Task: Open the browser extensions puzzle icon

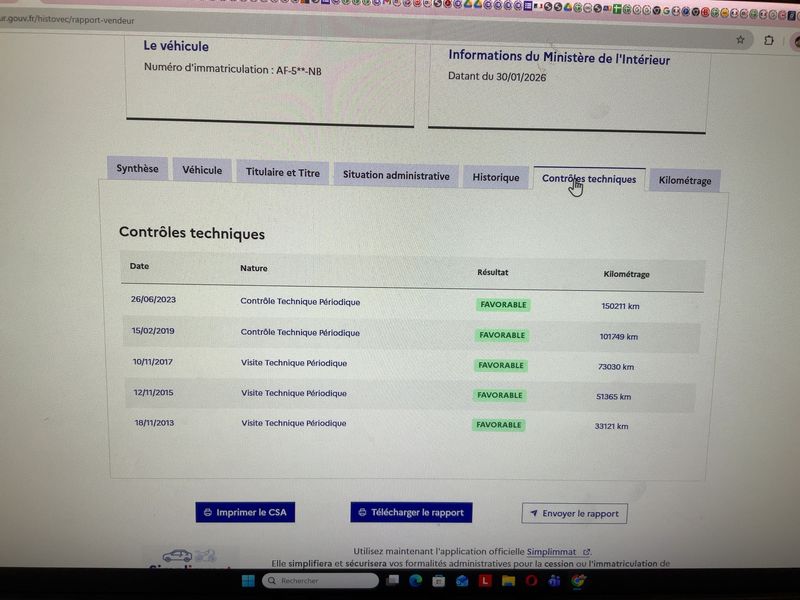Action: (x=769, y=41)
